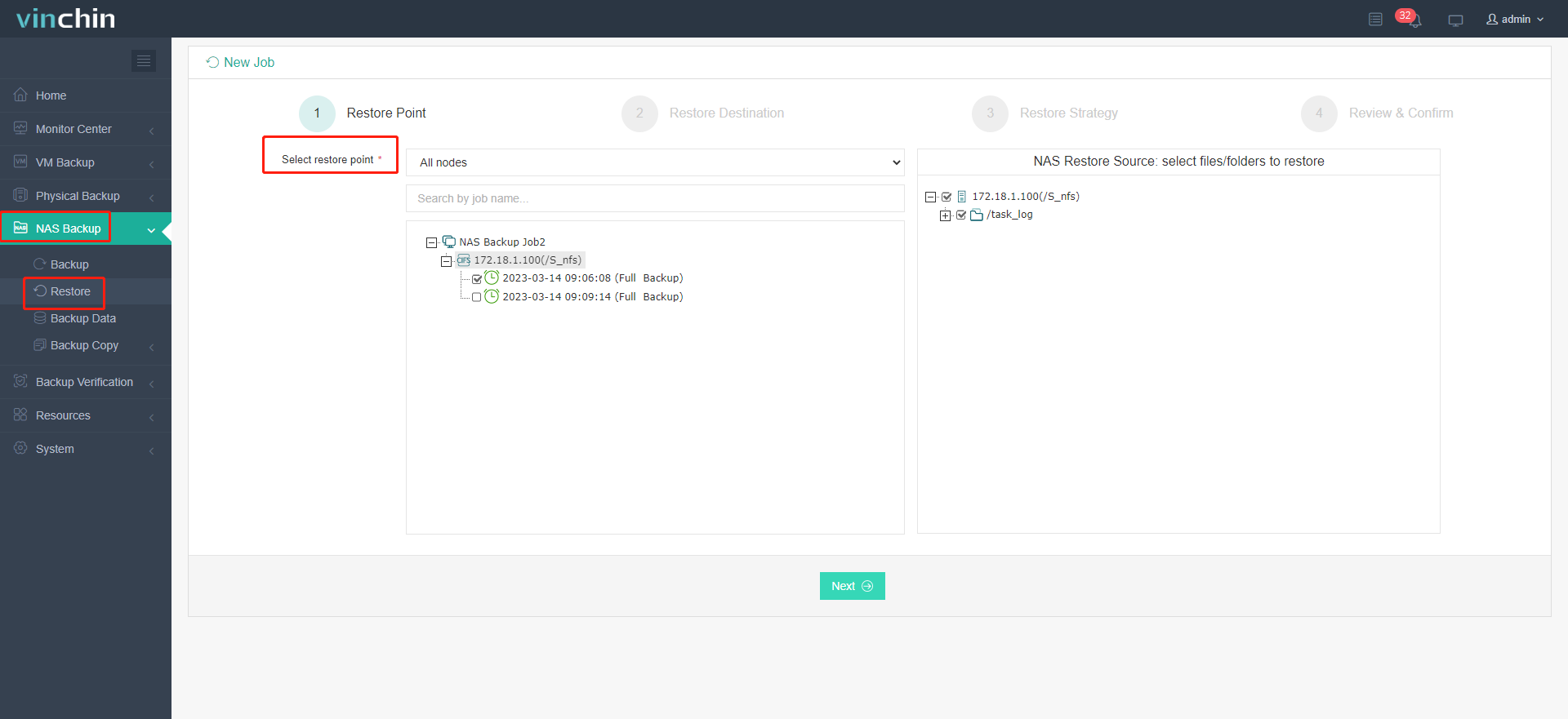Select /task_log folder label
The image size is (1568, 719).
pos(1009,215)
